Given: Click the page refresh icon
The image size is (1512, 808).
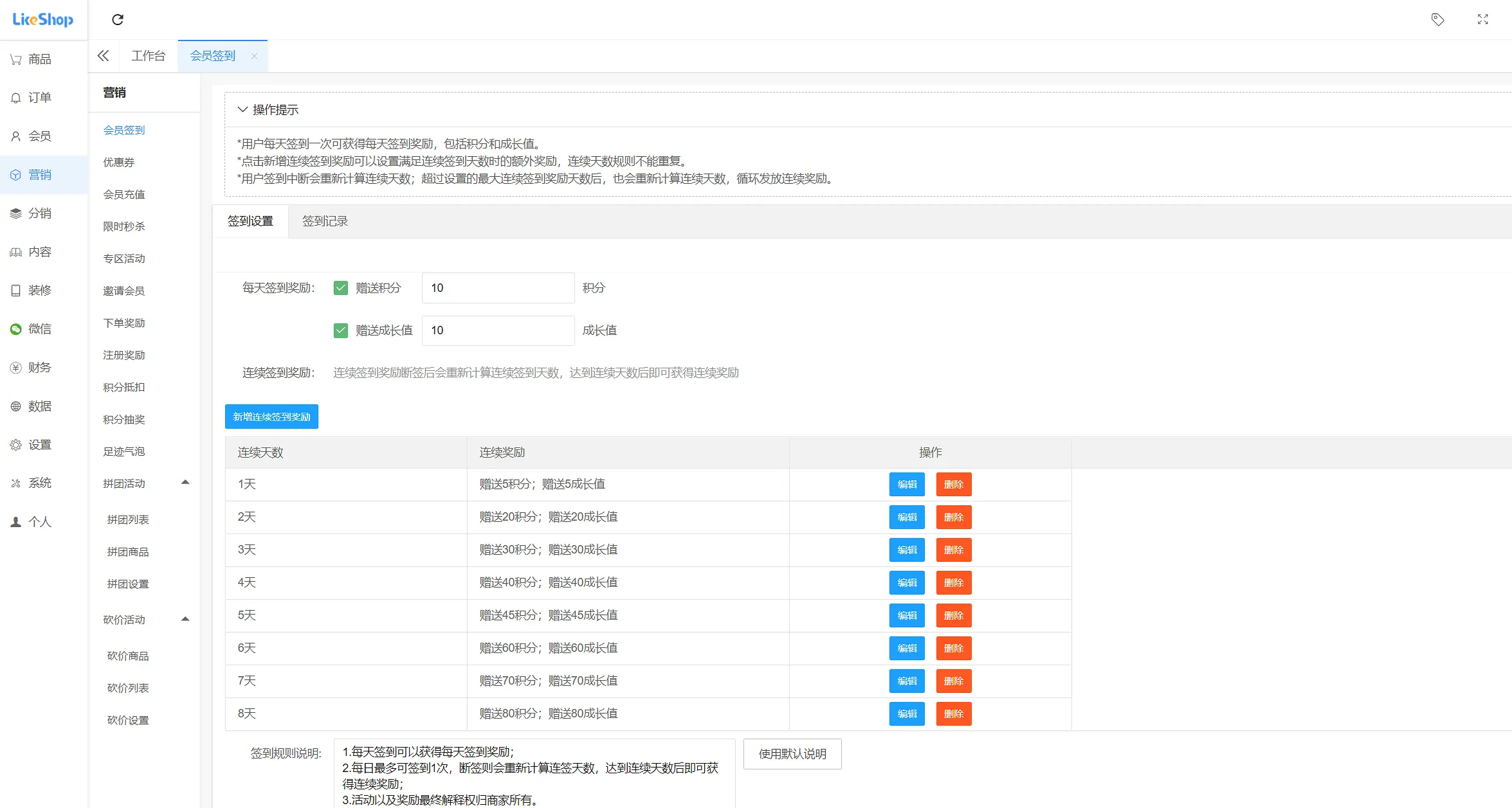Looking at the screenshot, I should 118,19.
